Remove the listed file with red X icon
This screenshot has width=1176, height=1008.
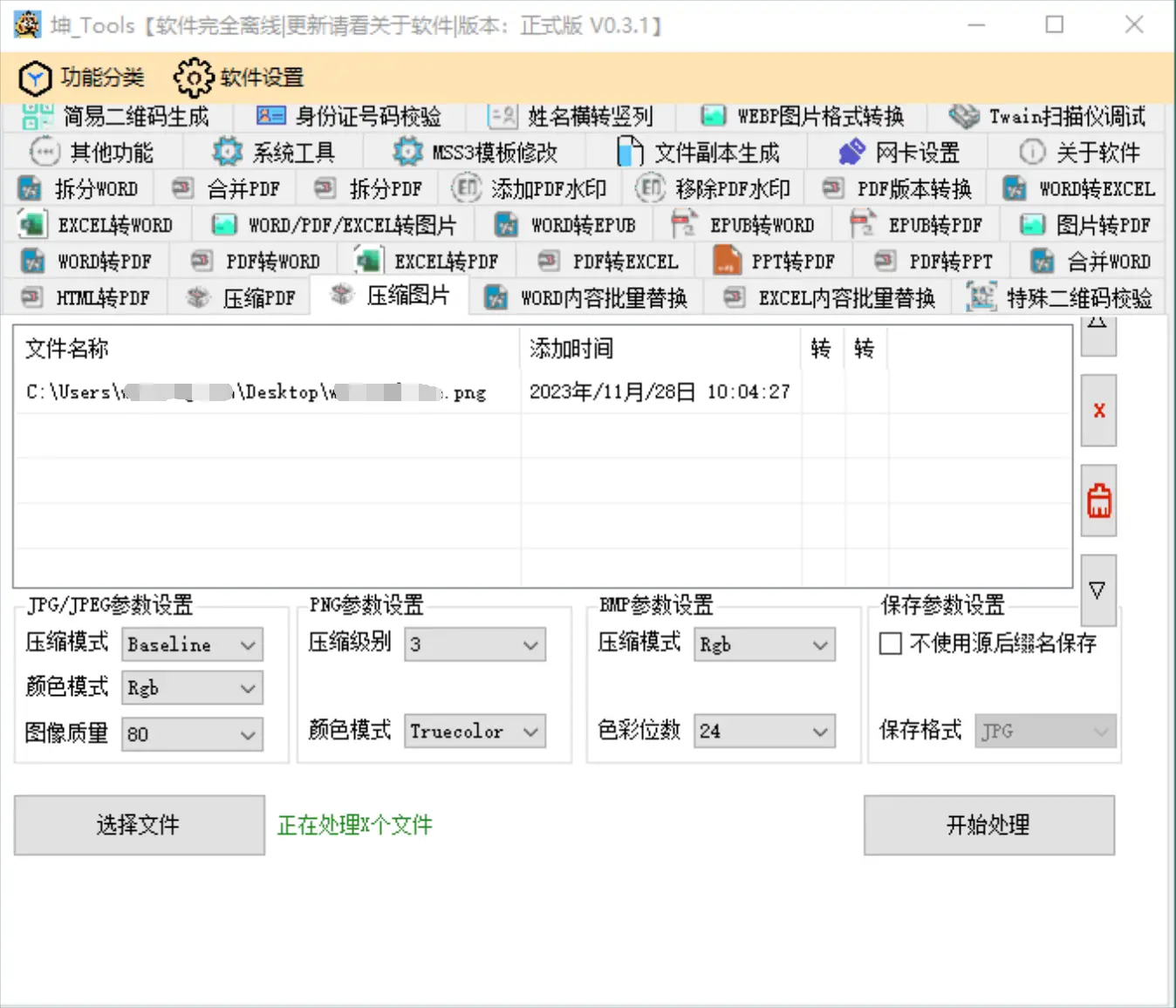pos(1098,410)
